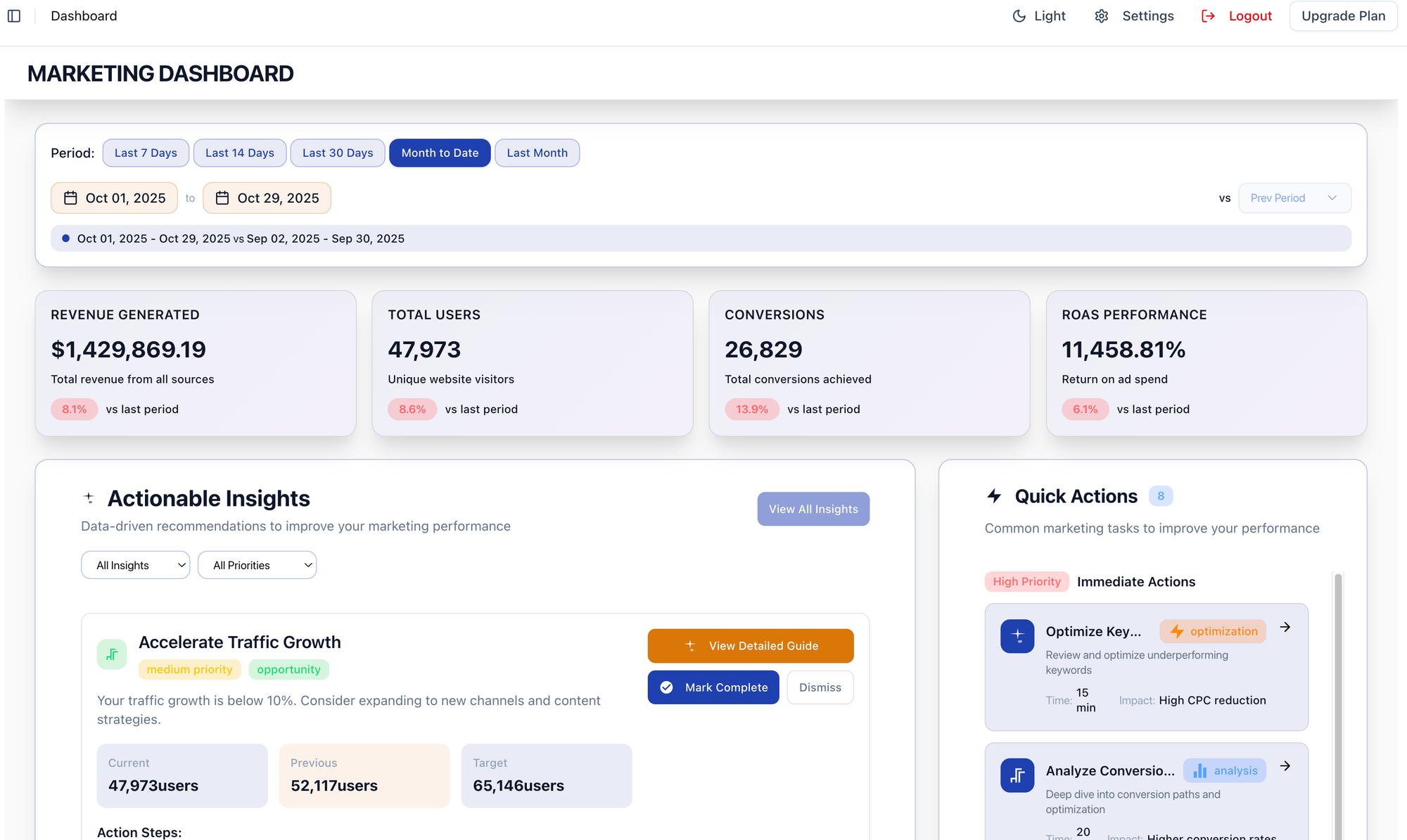Screen dimensions: 1407x840
Task: Select the Last 7 Days period
Action: pos(146,153)
